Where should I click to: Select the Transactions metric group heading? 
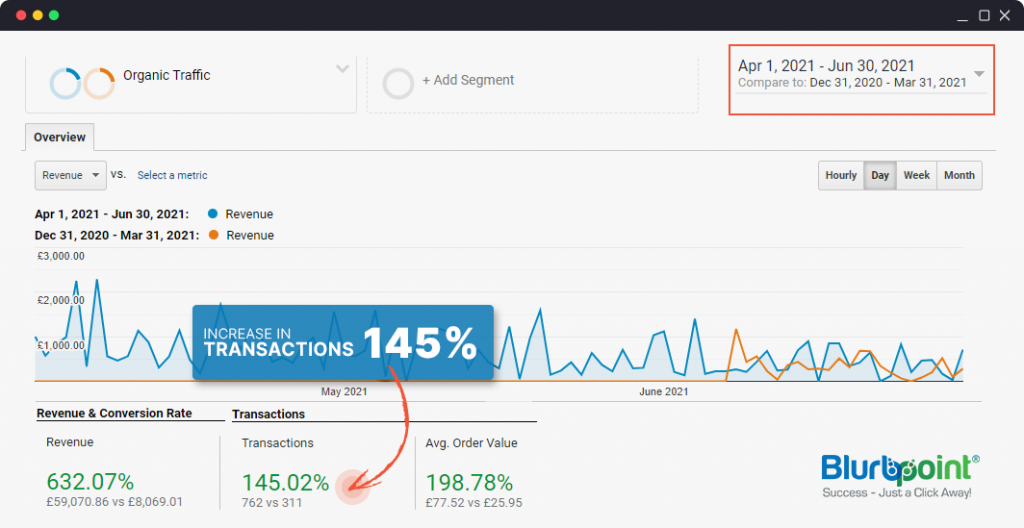pyautogui.click(x=268, y=414)
